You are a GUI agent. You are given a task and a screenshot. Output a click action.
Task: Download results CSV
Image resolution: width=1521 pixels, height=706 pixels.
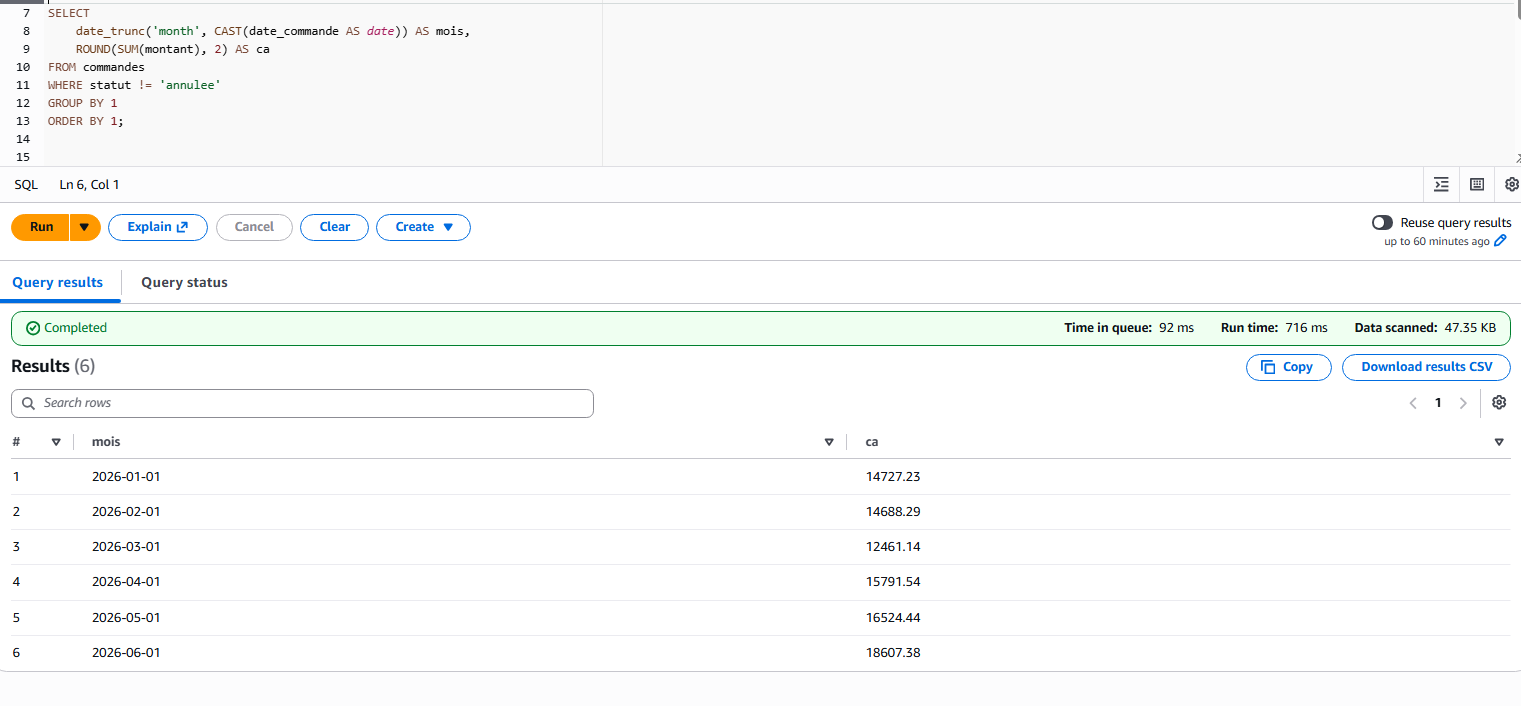pyautogui.click(x=1426, y=367)
